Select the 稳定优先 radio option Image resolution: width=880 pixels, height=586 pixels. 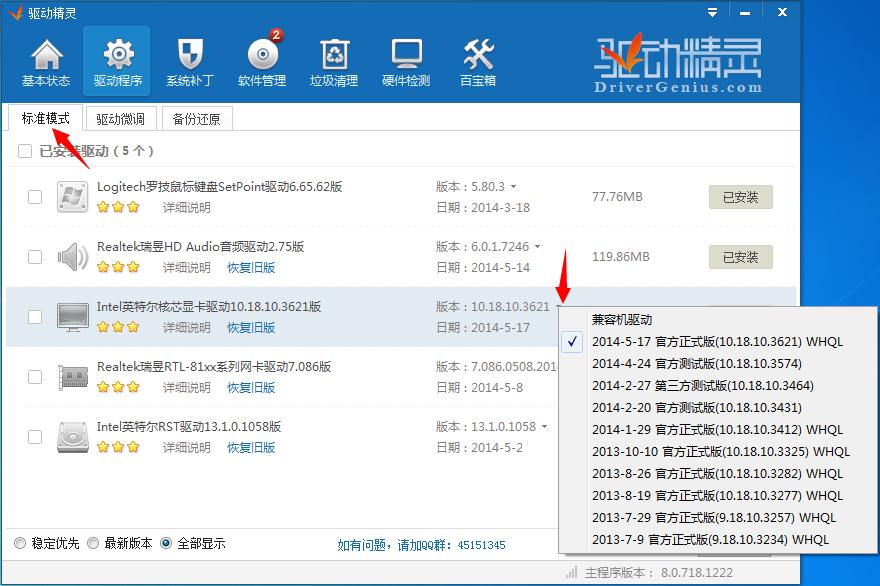20,544
